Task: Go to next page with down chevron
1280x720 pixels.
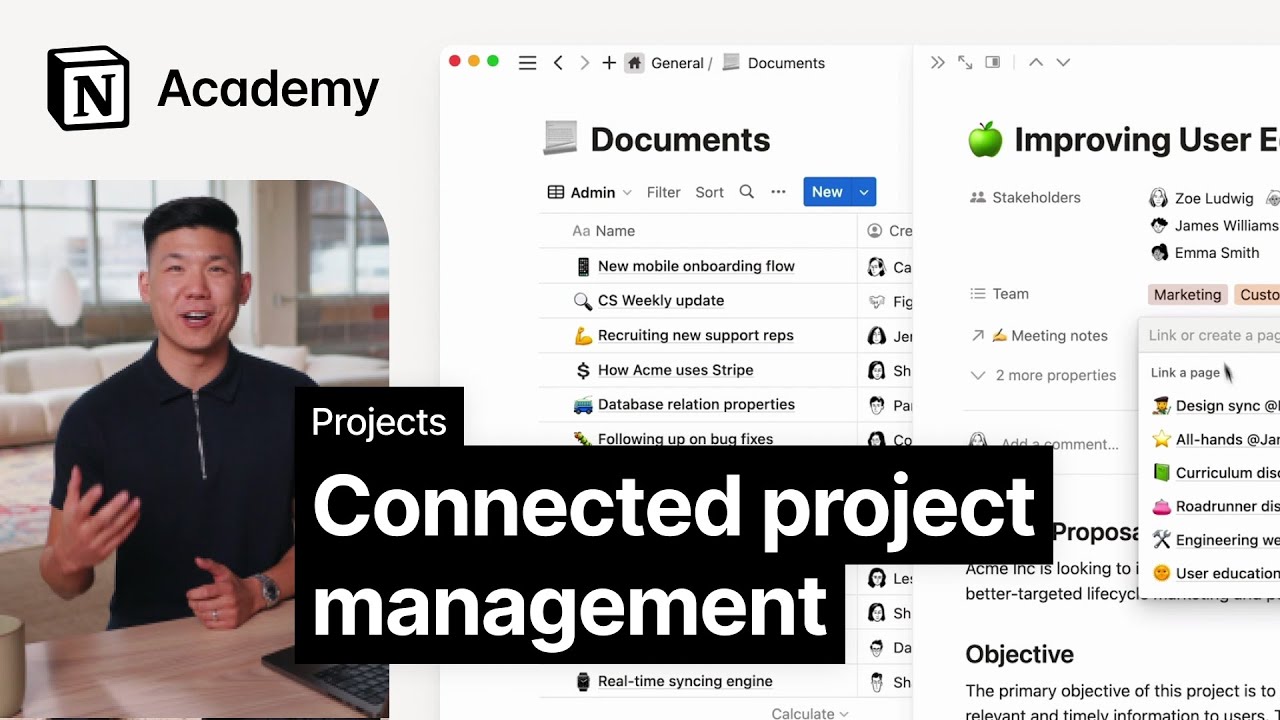Action: [x=1063, y=62]
